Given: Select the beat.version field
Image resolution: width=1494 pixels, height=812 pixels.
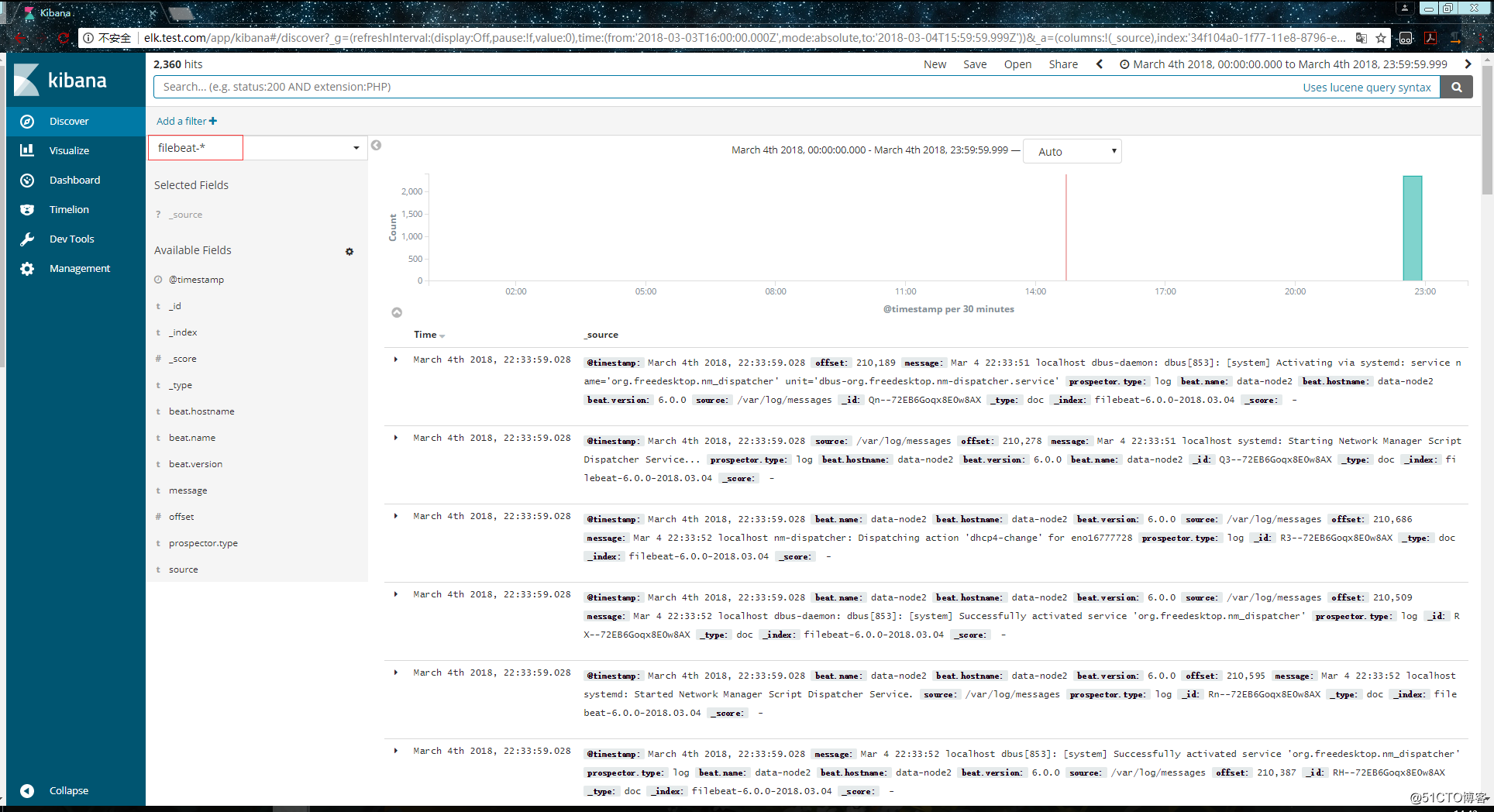Looking at the screenshot, I should coord(195,464).
